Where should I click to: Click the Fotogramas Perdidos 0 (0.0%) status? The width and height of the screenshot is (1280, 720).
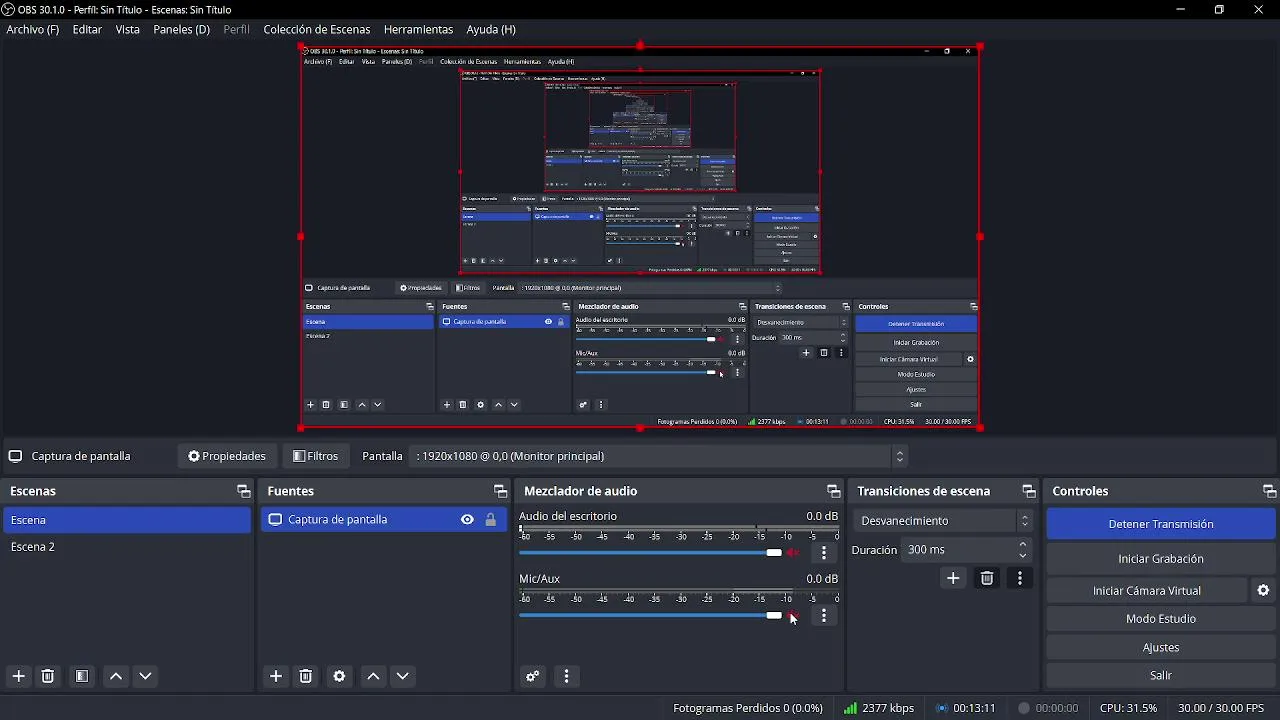point(748,708)
